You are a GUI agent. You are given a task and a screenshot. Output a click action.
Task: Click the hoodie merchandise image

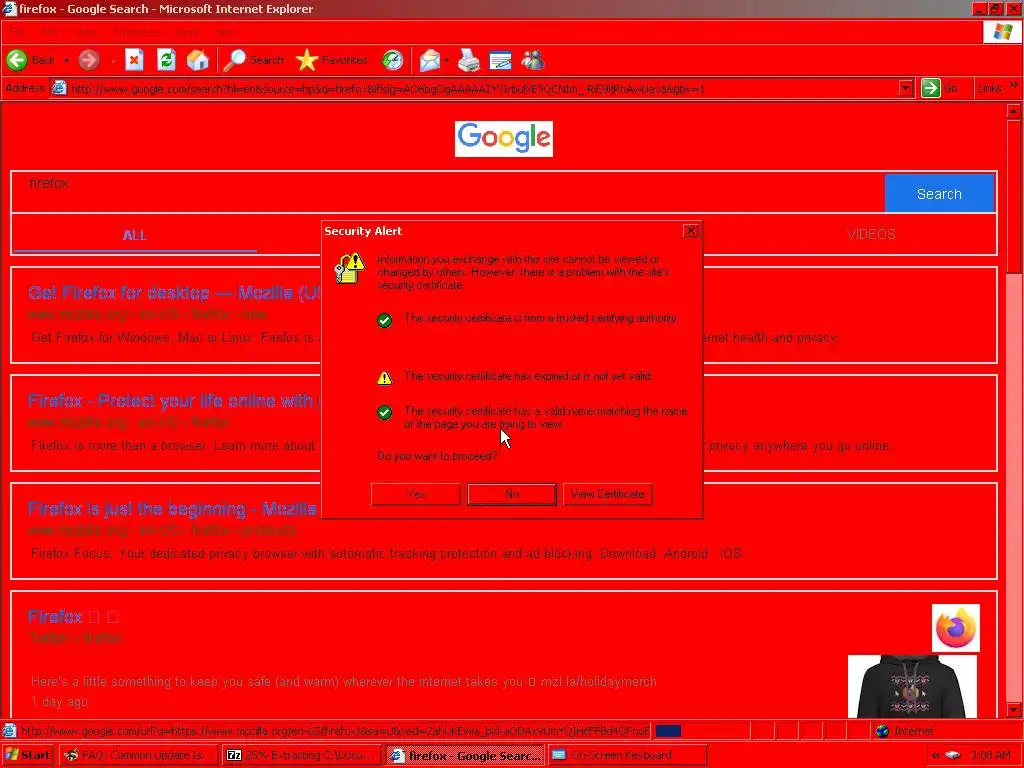(x=912, y=686)
